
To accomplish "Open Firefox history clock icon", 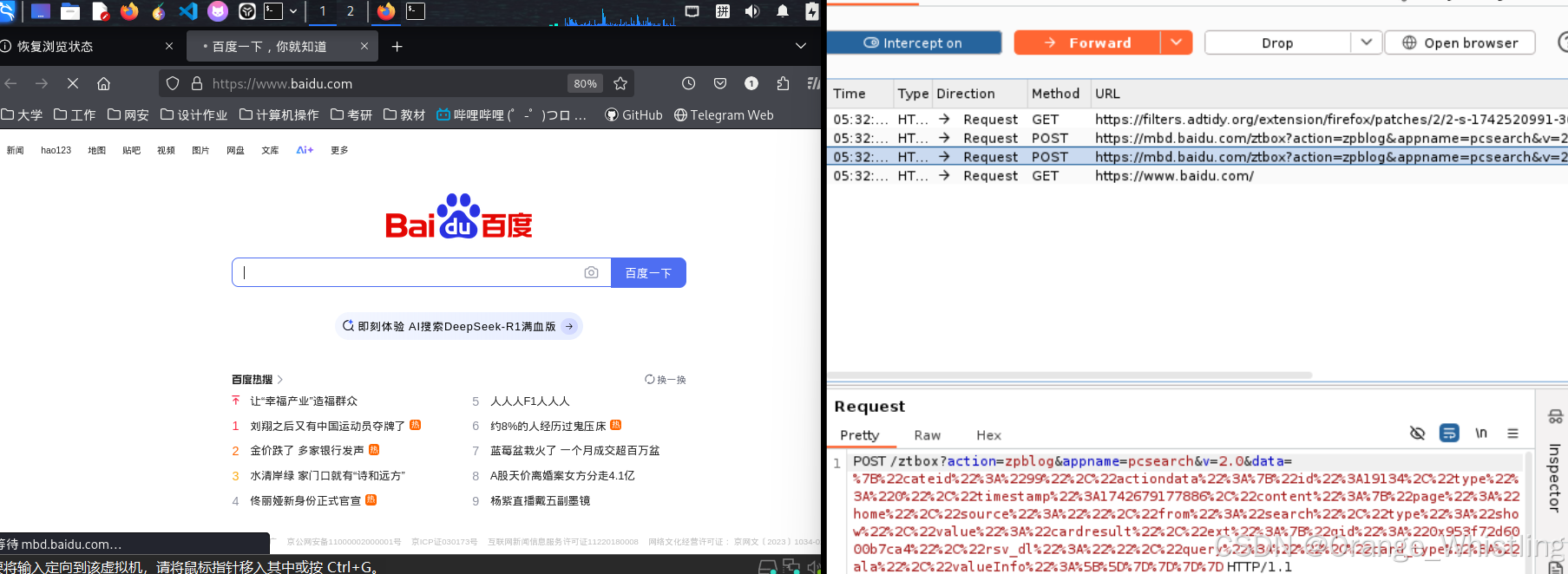I will 688,83.
